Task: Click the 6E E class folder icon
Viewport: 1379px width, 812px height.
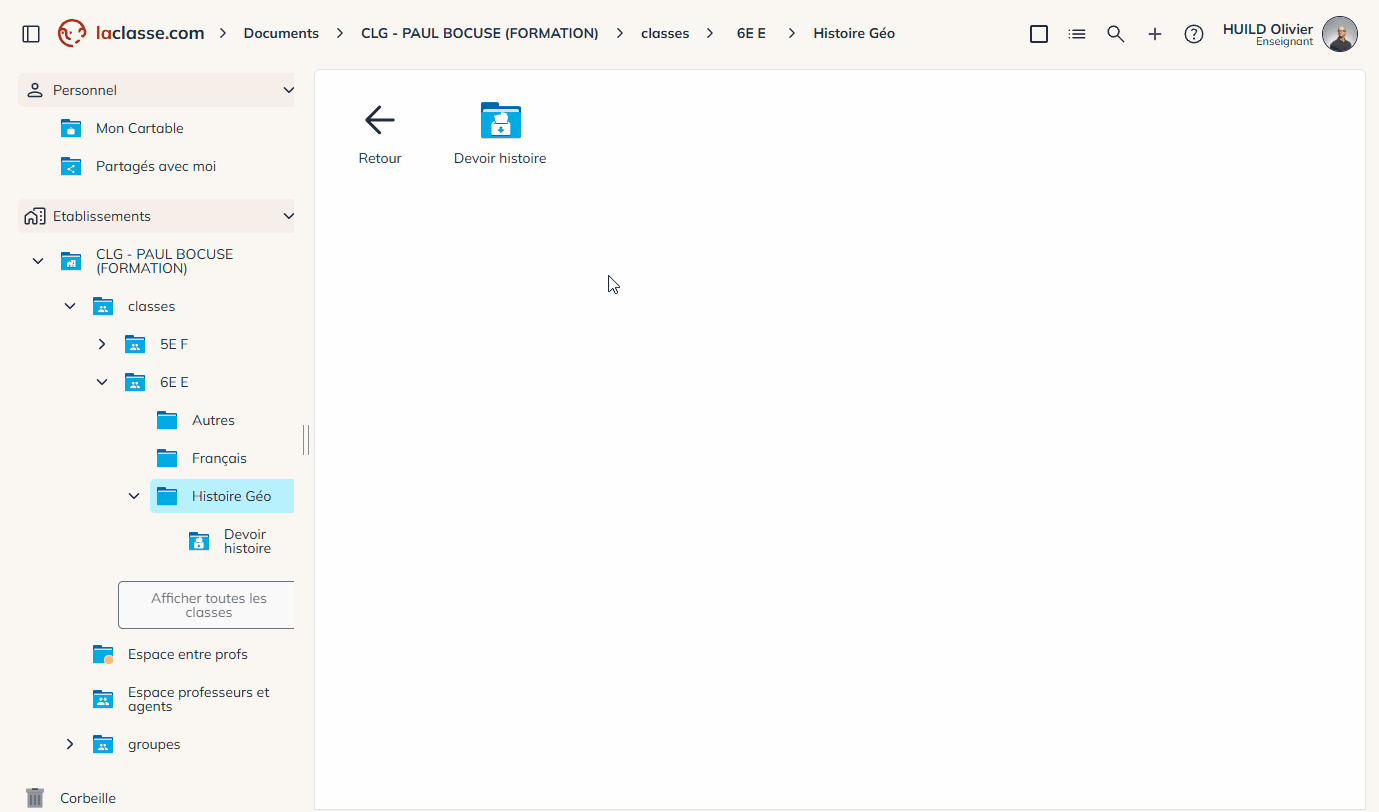Action: pos(135,382)
